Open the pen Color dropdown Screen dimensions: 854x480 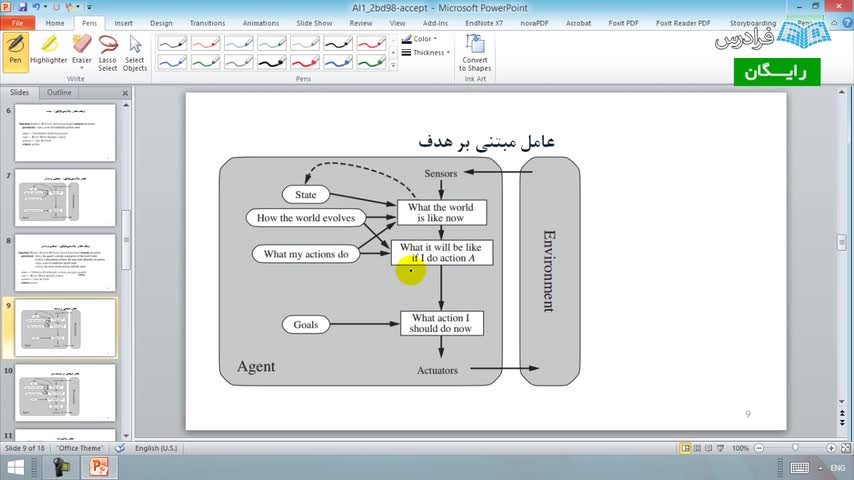419,39
